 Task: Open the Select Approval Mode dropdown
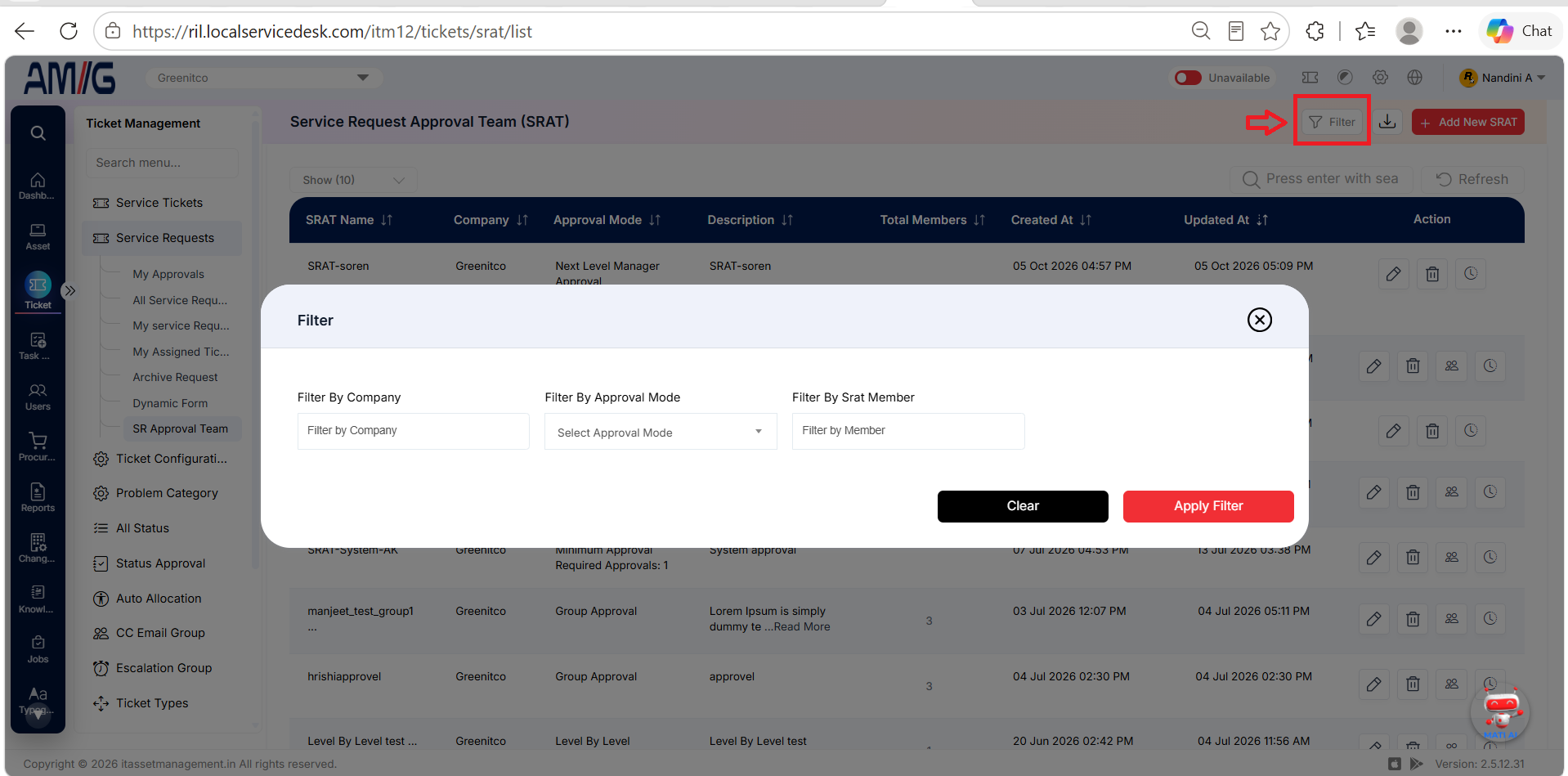click(x=661, y=432)
